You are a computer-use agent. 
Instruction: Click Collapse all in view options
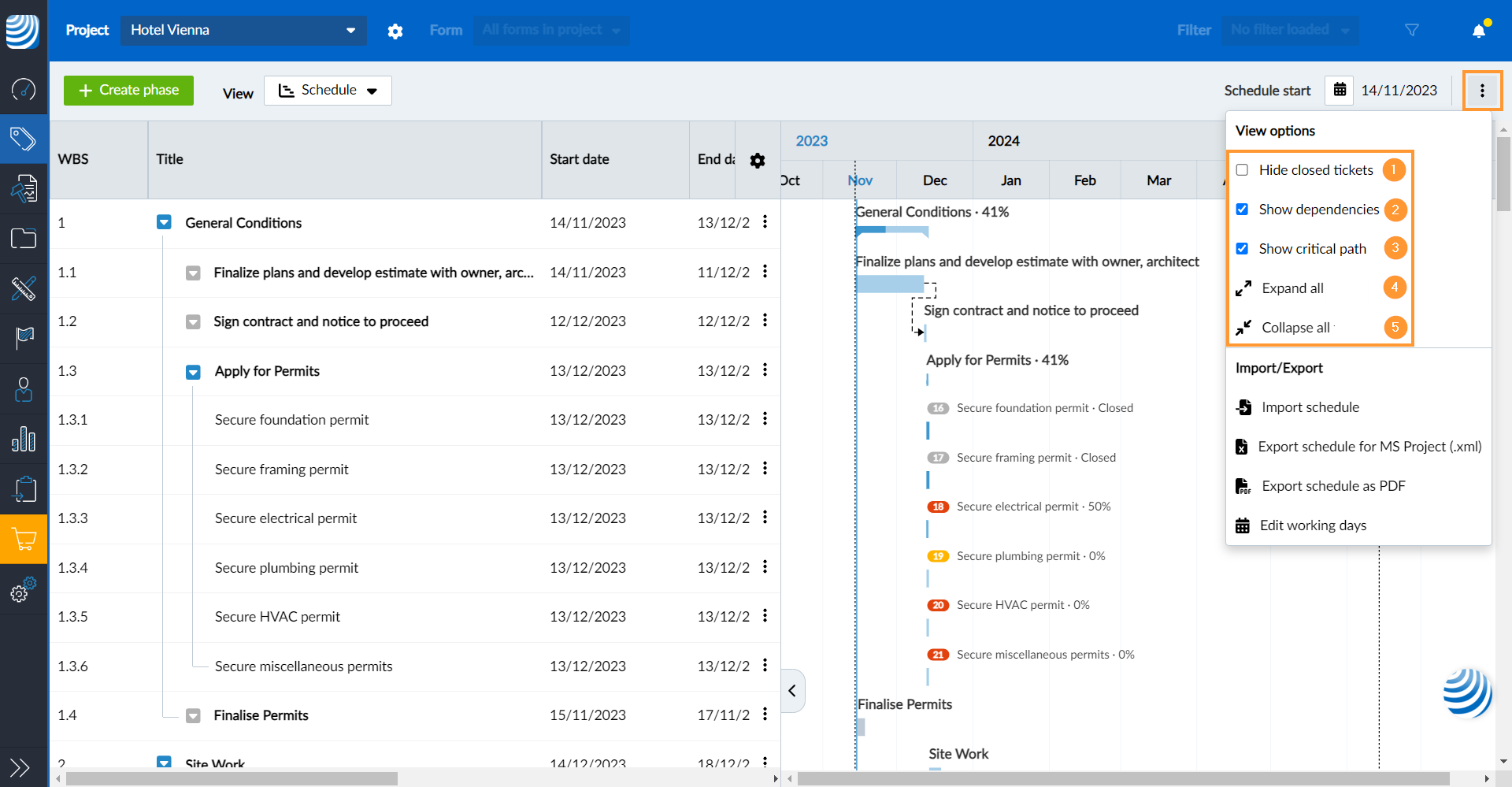(x=1295, y=328)
